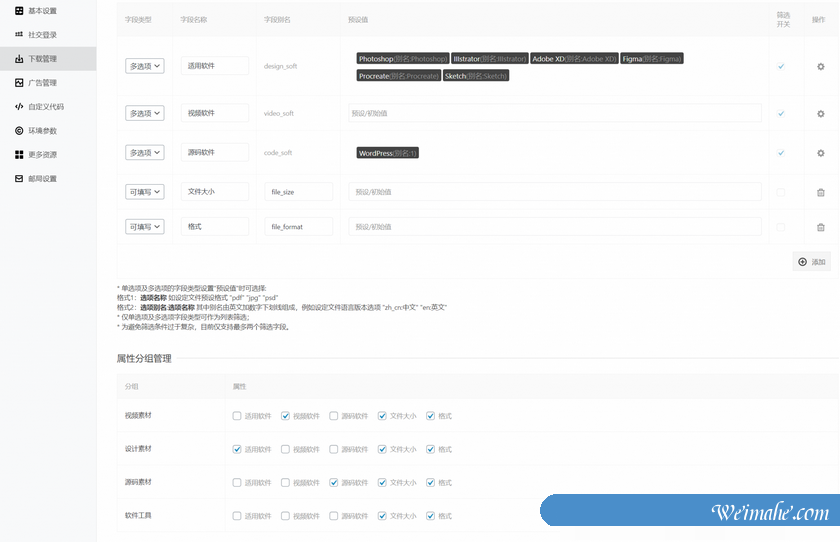
Task: Select the 软件工具 group label
Action: (138, 515)
